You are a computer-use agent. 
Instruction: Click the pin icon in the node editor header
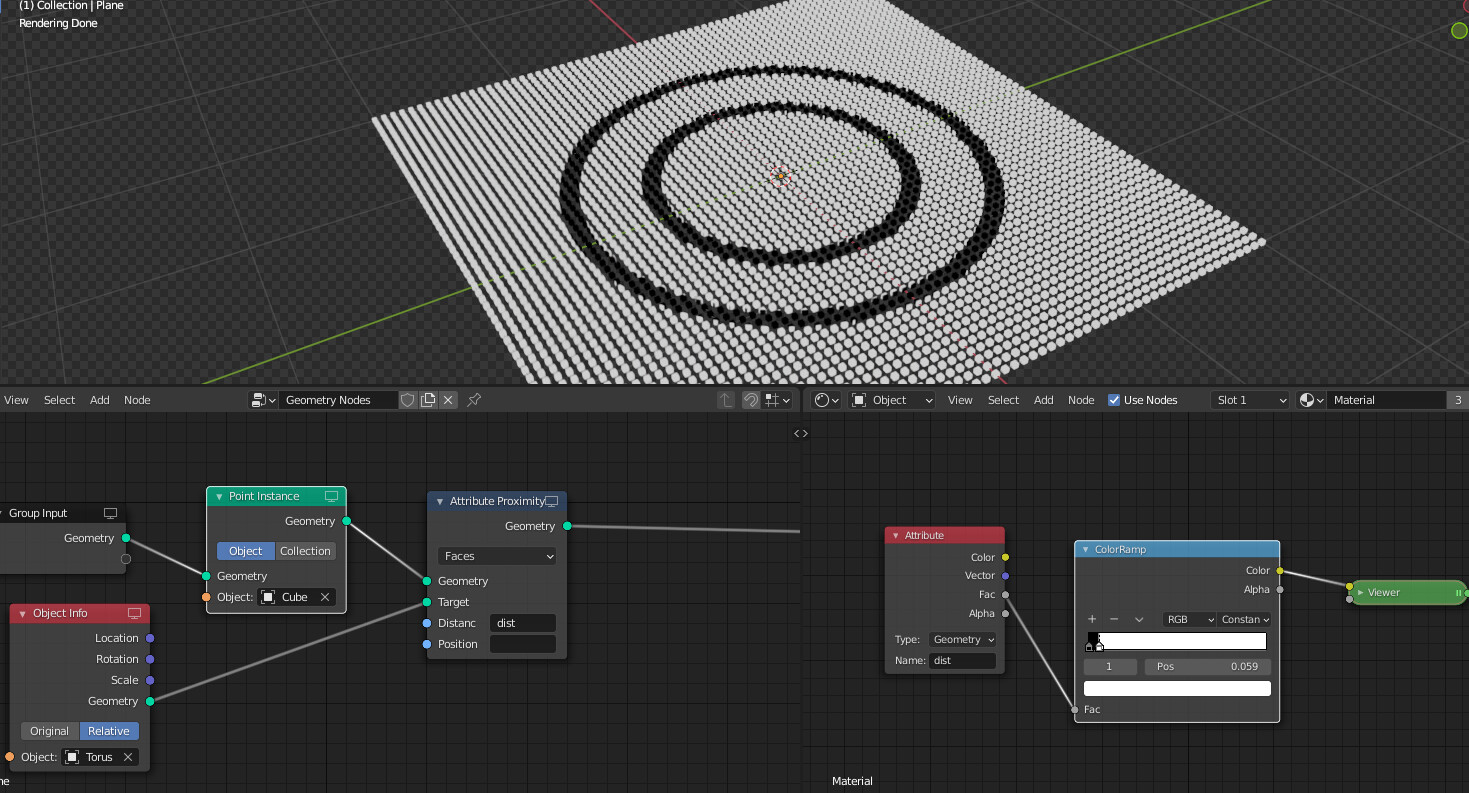click(x=474, y=399)
